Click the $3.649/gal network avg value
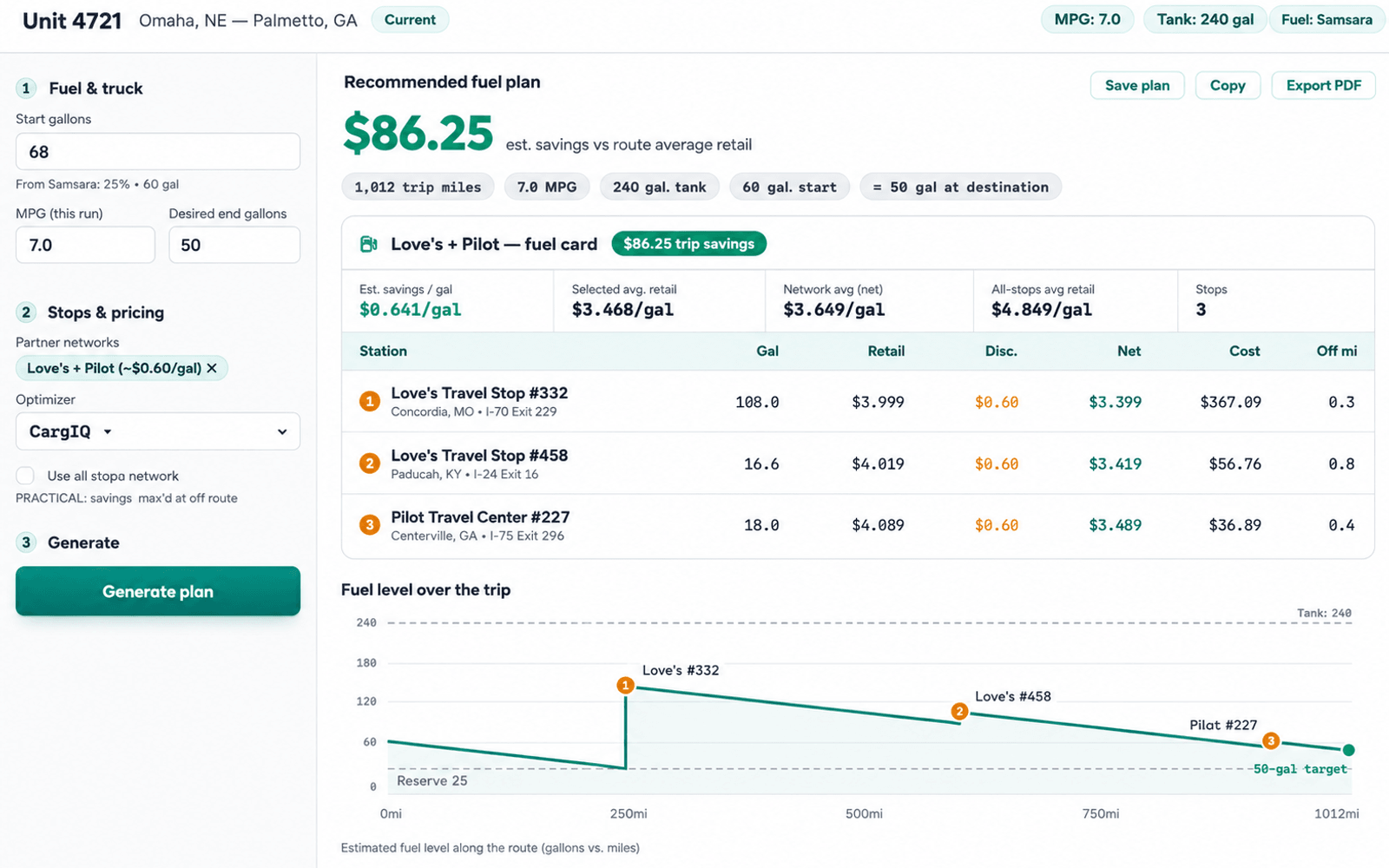The height and width of the screenshot is (868, 1389). pyautogui.click(x=833, y=310)
